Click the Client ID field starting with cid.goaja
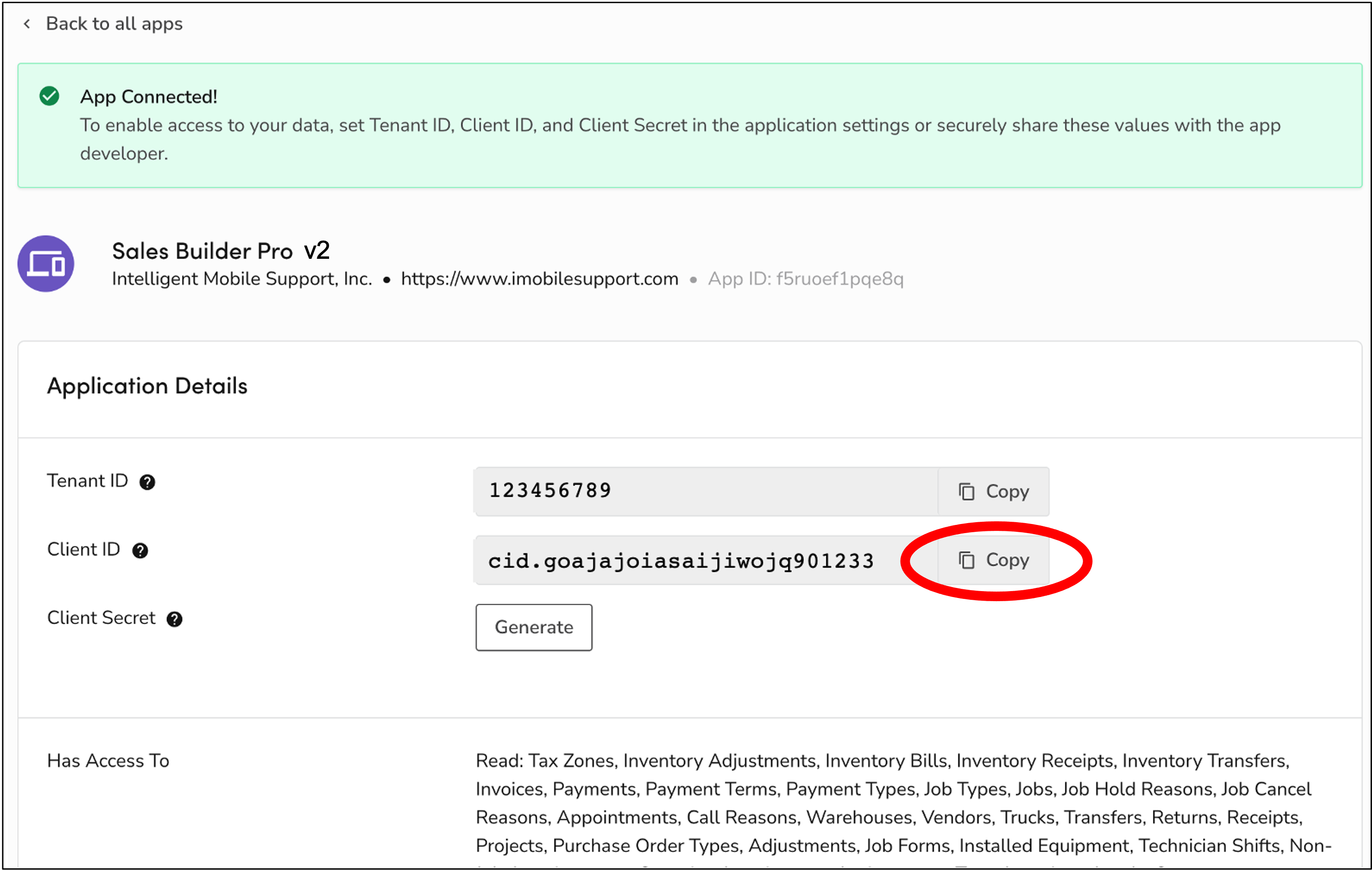 point(706,560)
